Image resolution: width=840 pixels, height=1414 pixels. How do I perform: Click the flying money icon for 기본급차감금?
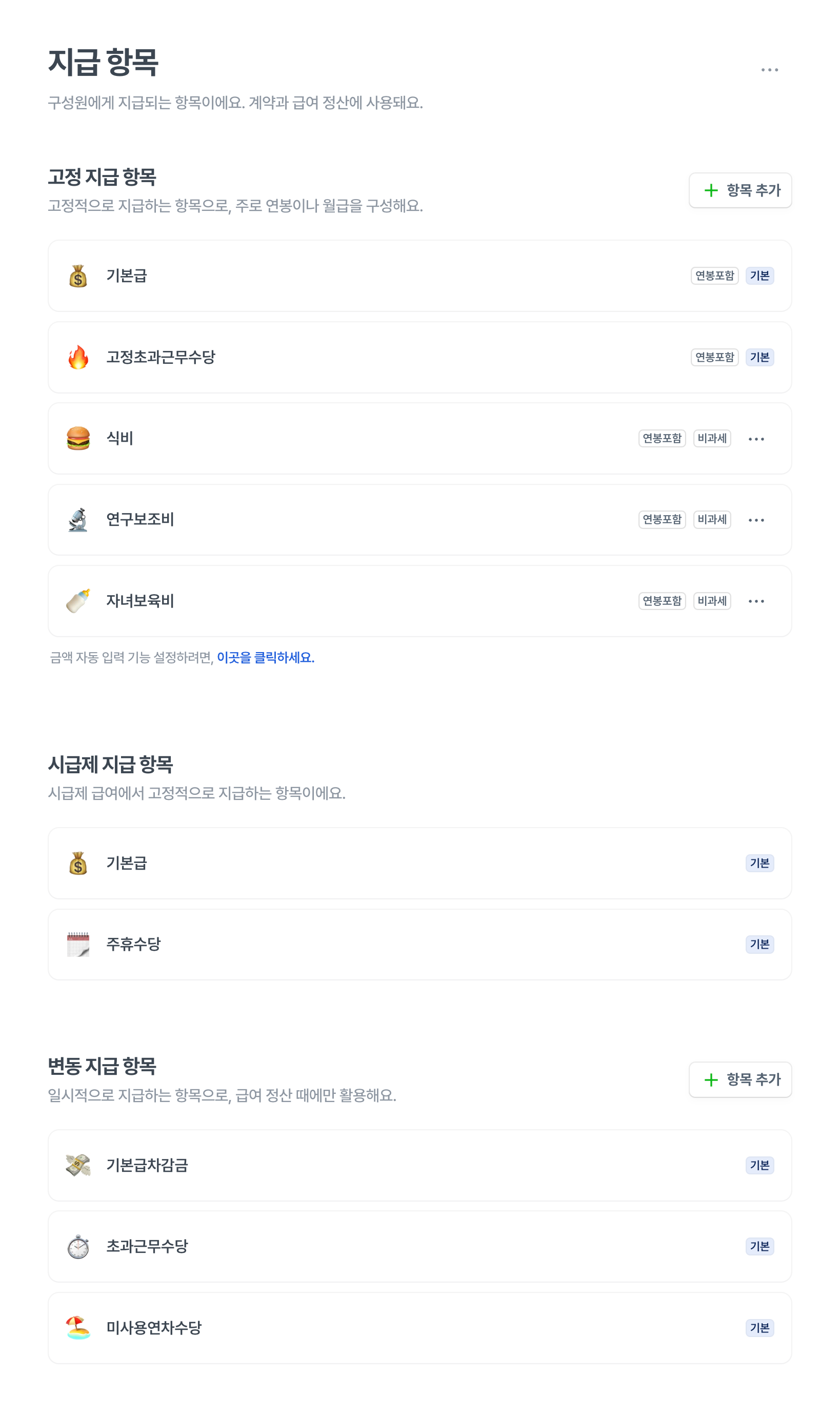[x=78, y=1165]
